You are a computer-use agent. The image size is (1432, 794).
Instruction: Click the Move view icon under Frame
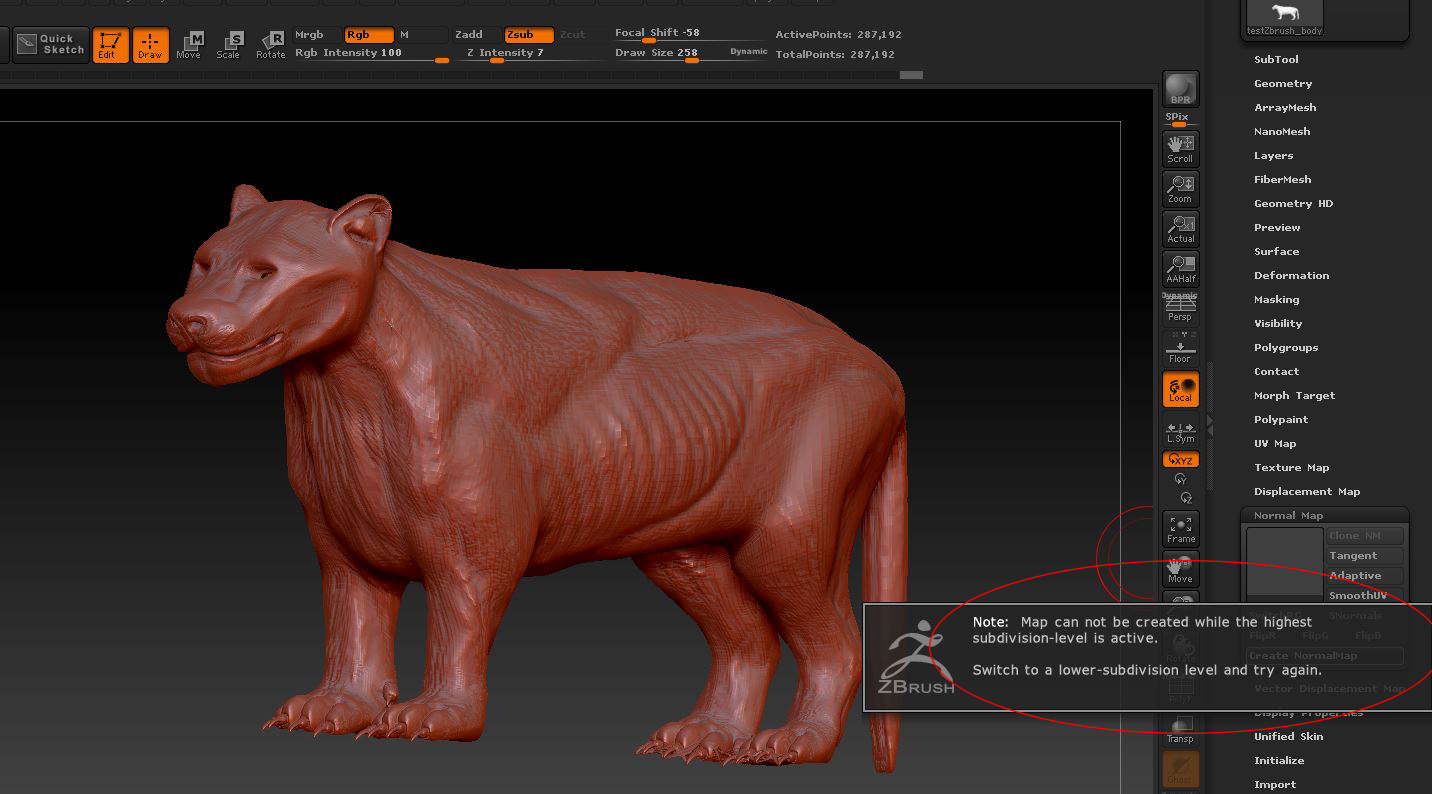pyautogui.click(x=1181, y=569)
